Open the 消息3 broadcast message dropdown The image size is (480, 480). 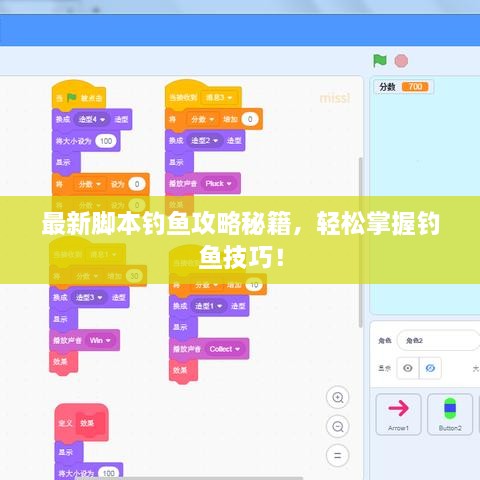tap(219, 98)
